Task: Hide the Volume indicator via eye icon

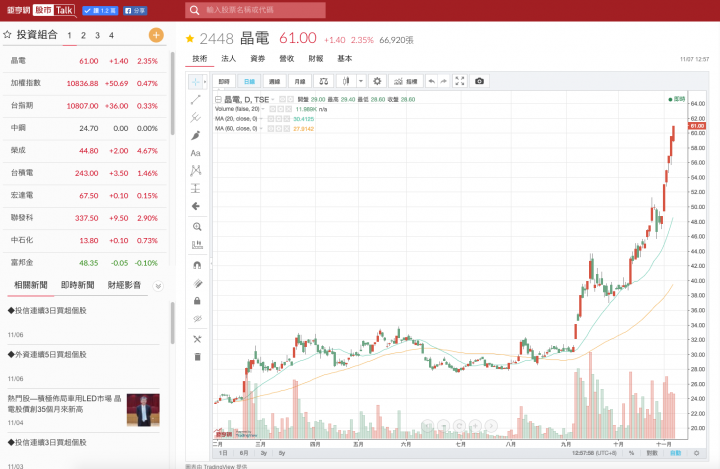Action: (272, 109)
